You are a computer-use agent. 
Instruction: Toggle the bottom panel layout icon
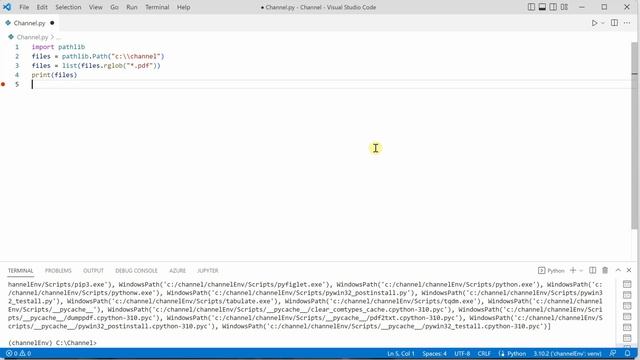pyautogui.click(x=542, y=7)
